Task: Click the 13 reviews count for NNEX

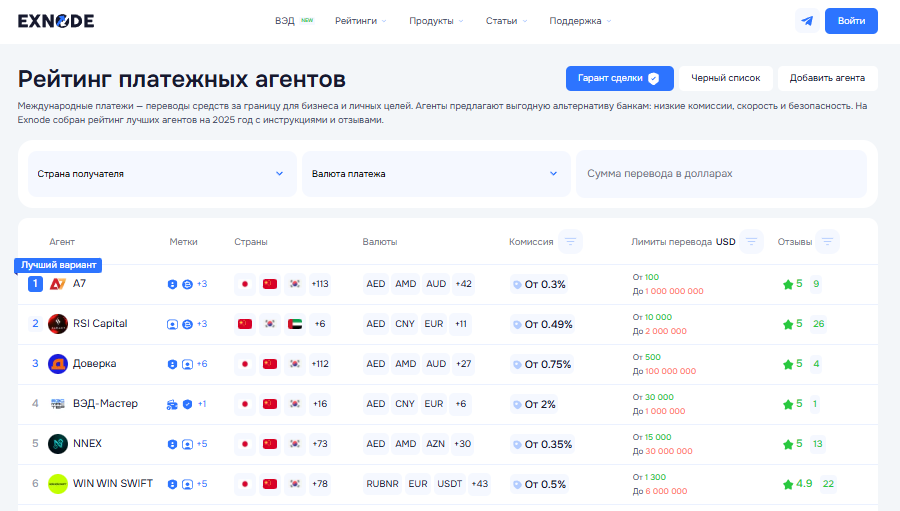Action: (817, 444)
